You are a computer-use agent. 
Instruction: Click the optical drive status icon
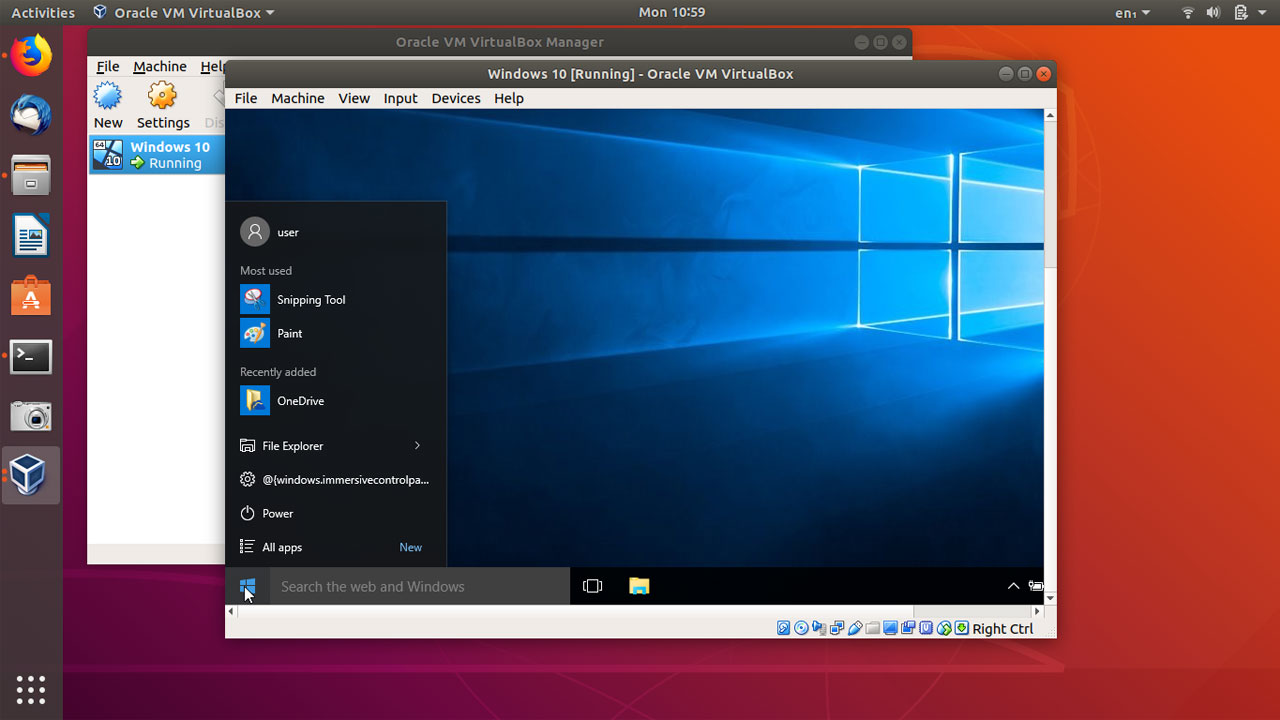click(x=801, y=627)
